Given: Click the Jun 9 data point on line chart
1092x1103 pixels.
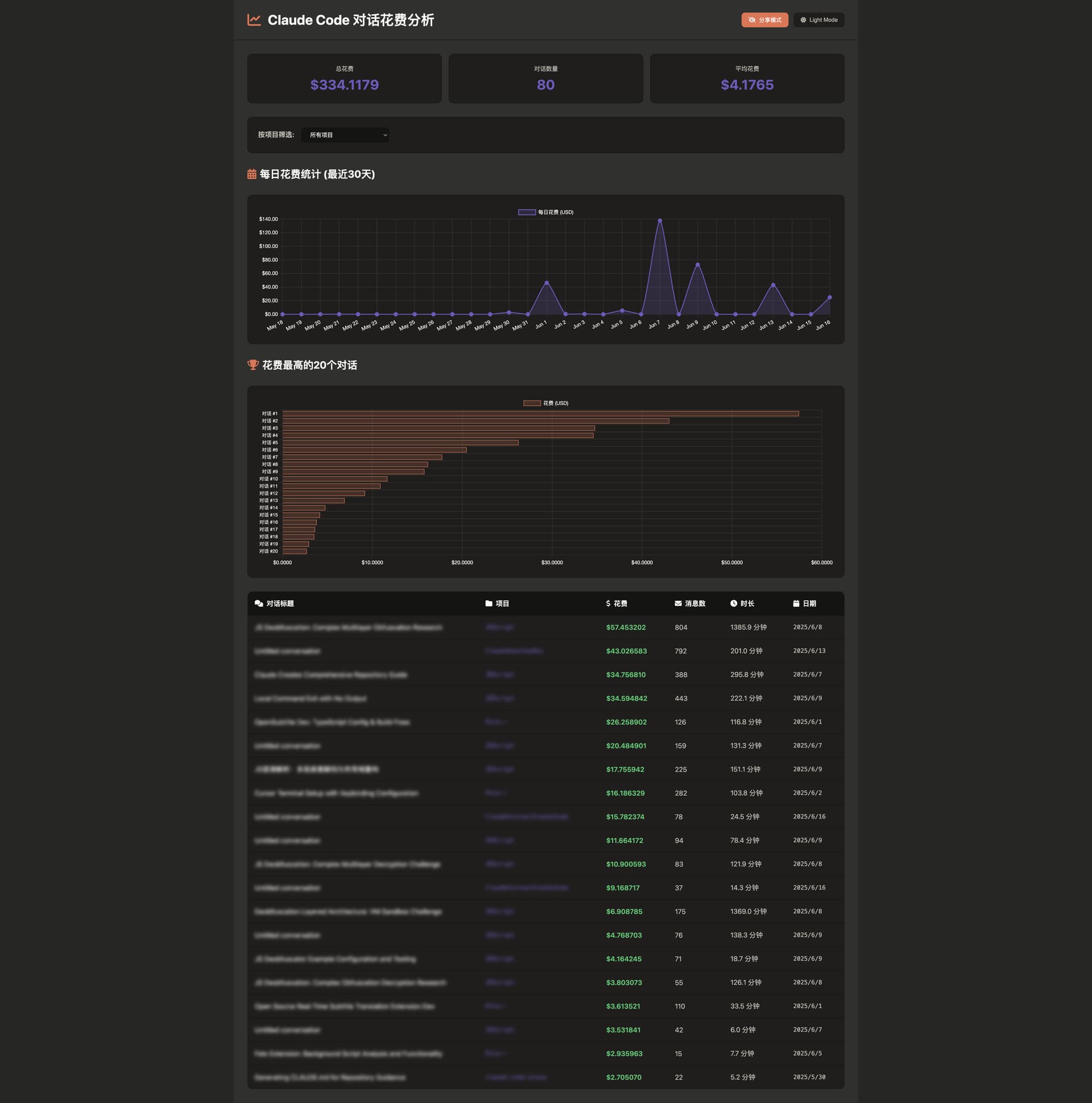Looking at the screenshot, I should [697, 265].
